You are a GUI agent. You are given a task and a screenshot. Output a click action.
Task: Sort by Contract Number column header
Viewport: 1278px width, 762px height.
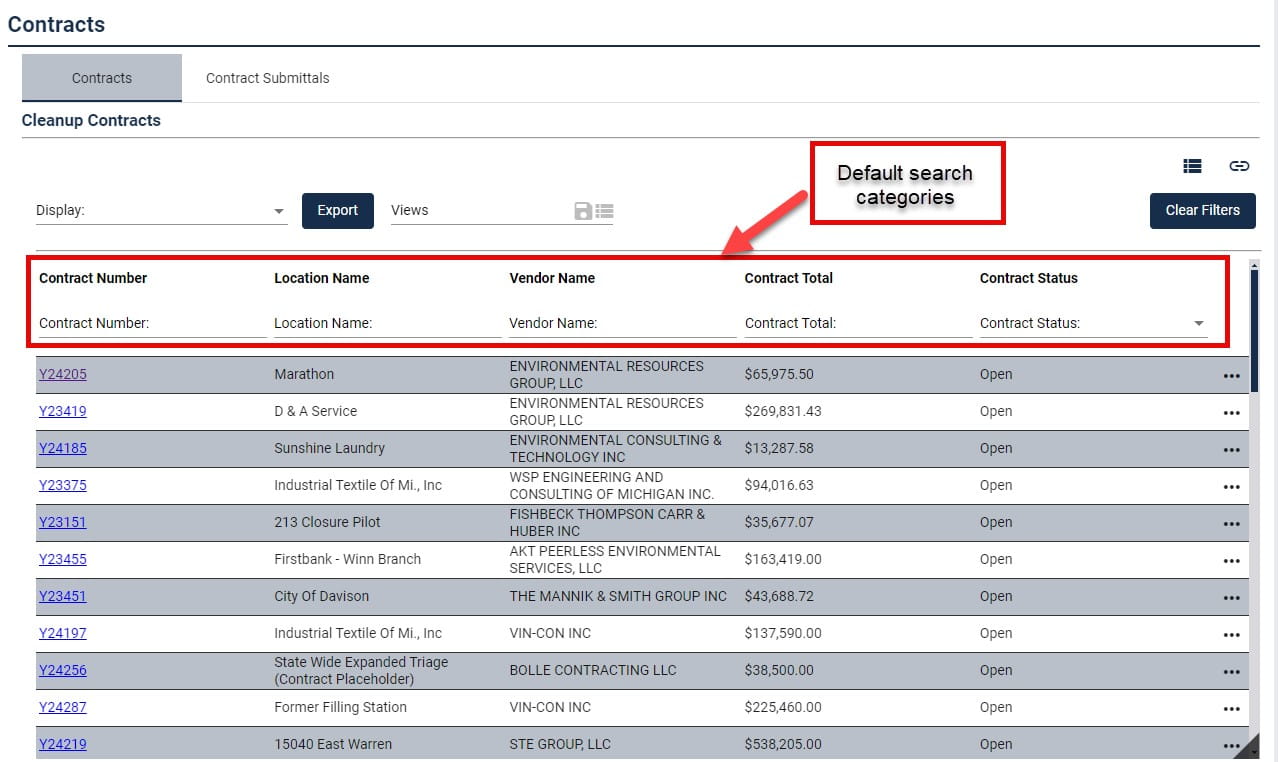(93, 278)
